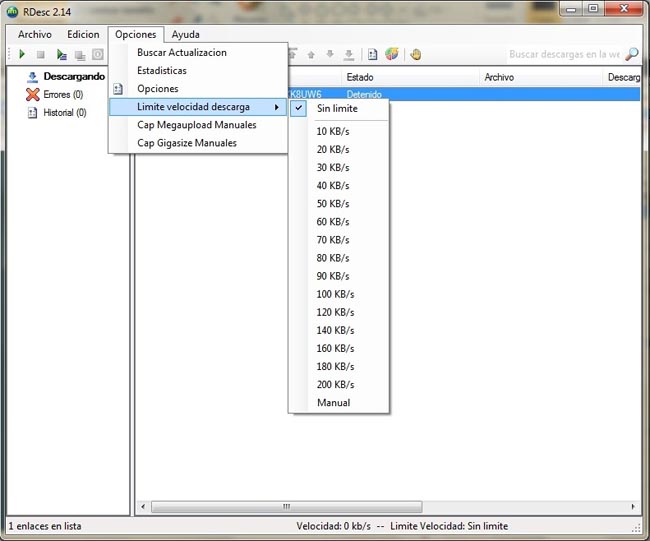Image resolution: width=650 pixels, height=541 pixels.
Task: Choose the Manual speed limit entry
Action: click(333, 403)
